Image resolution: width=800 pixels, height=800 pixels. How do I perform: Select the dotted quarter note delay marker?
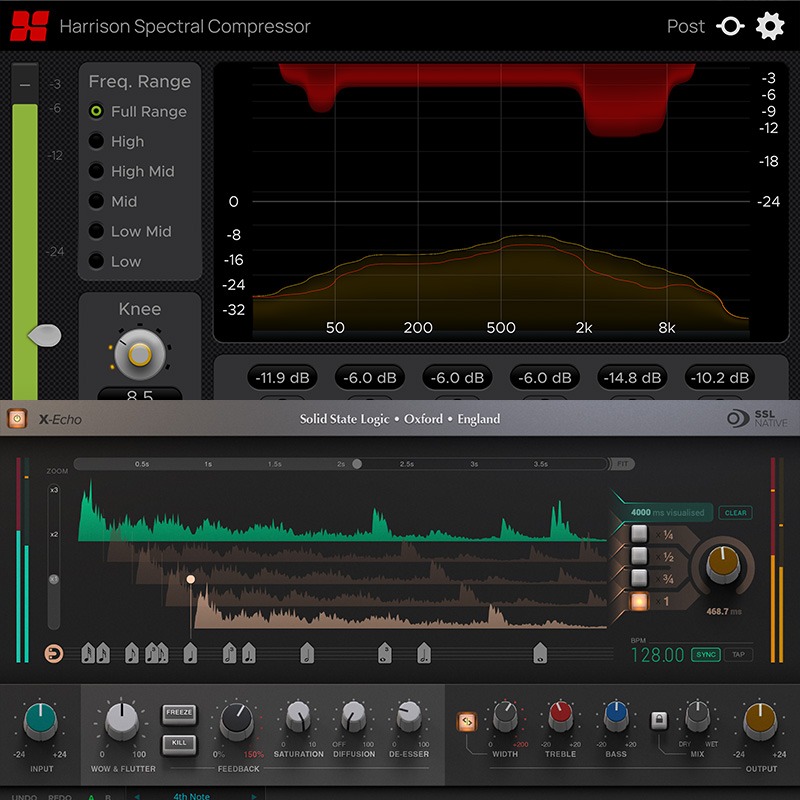click(249, 653)
